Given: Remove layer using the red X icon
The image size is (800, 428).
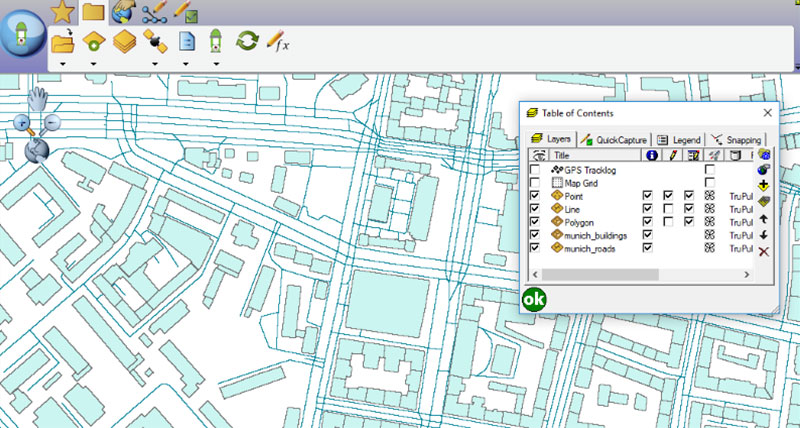Looking at the screenshot, I should [x=764, y=251].
